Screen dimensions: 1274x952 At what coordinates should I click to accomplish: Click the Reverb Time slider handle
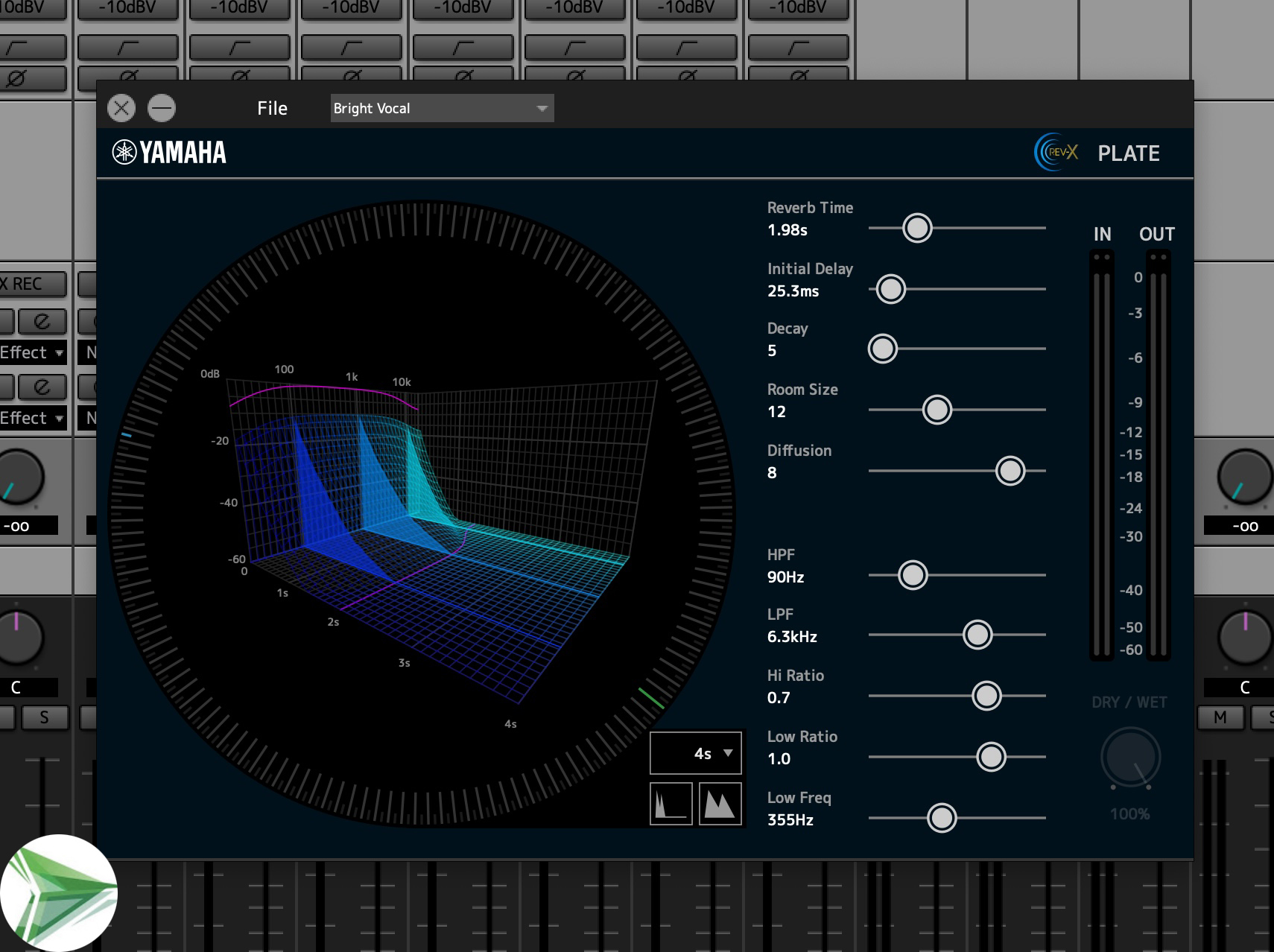pos(917,228)
